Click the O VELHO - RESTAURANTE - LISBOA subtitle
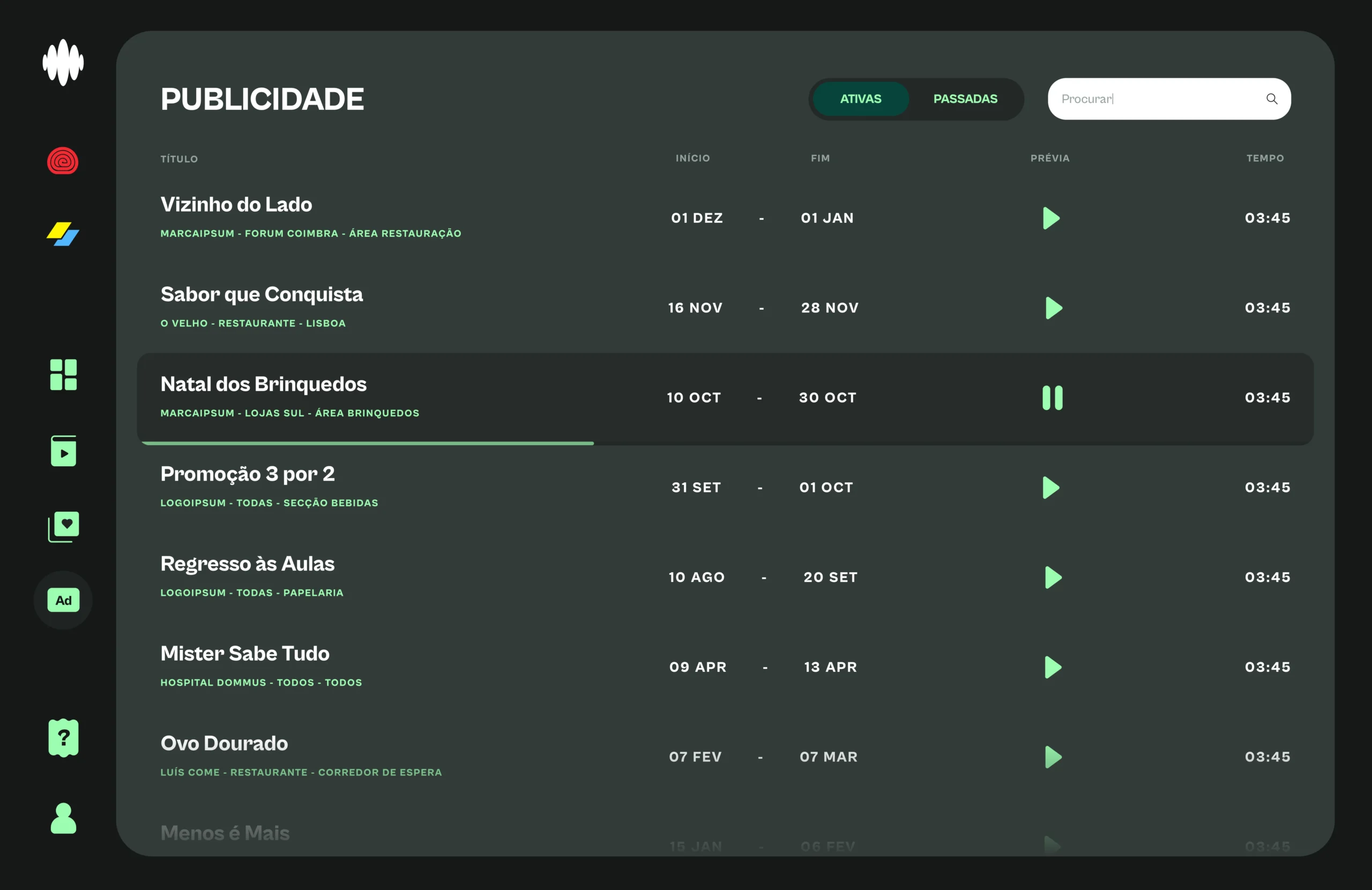This screenshot has height=890, width=1372. click(x=253, y=324)
